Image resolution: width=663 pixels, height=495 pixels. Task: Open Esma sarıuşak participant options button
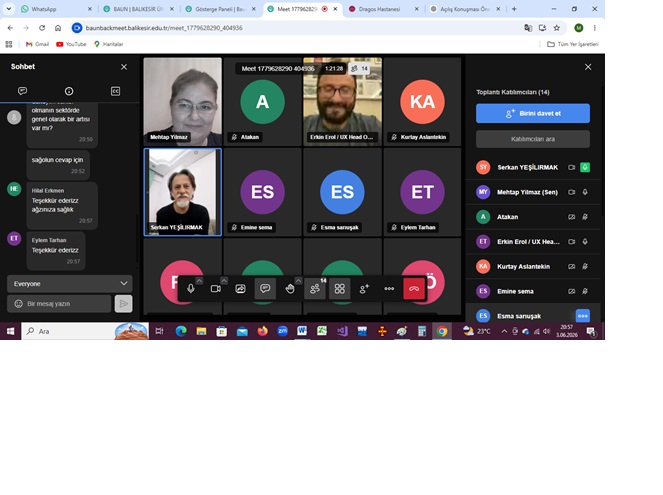583,316
